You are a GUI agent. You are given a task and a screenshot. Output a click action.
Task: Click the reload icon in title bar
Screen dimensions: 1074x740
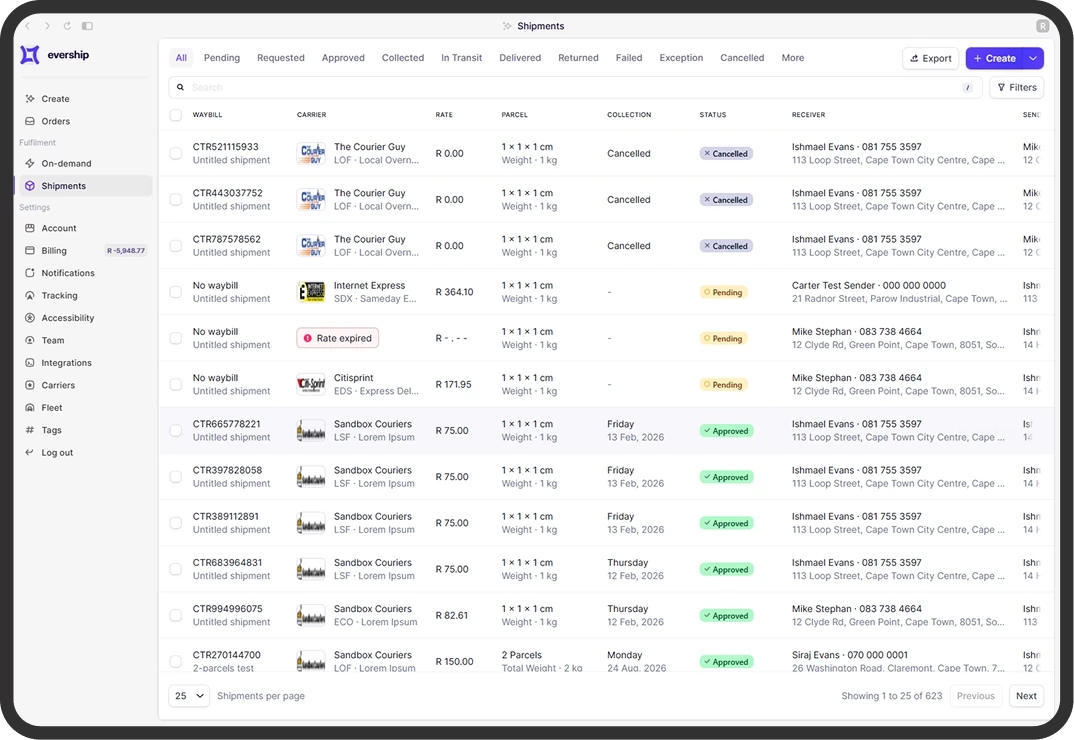67,26
